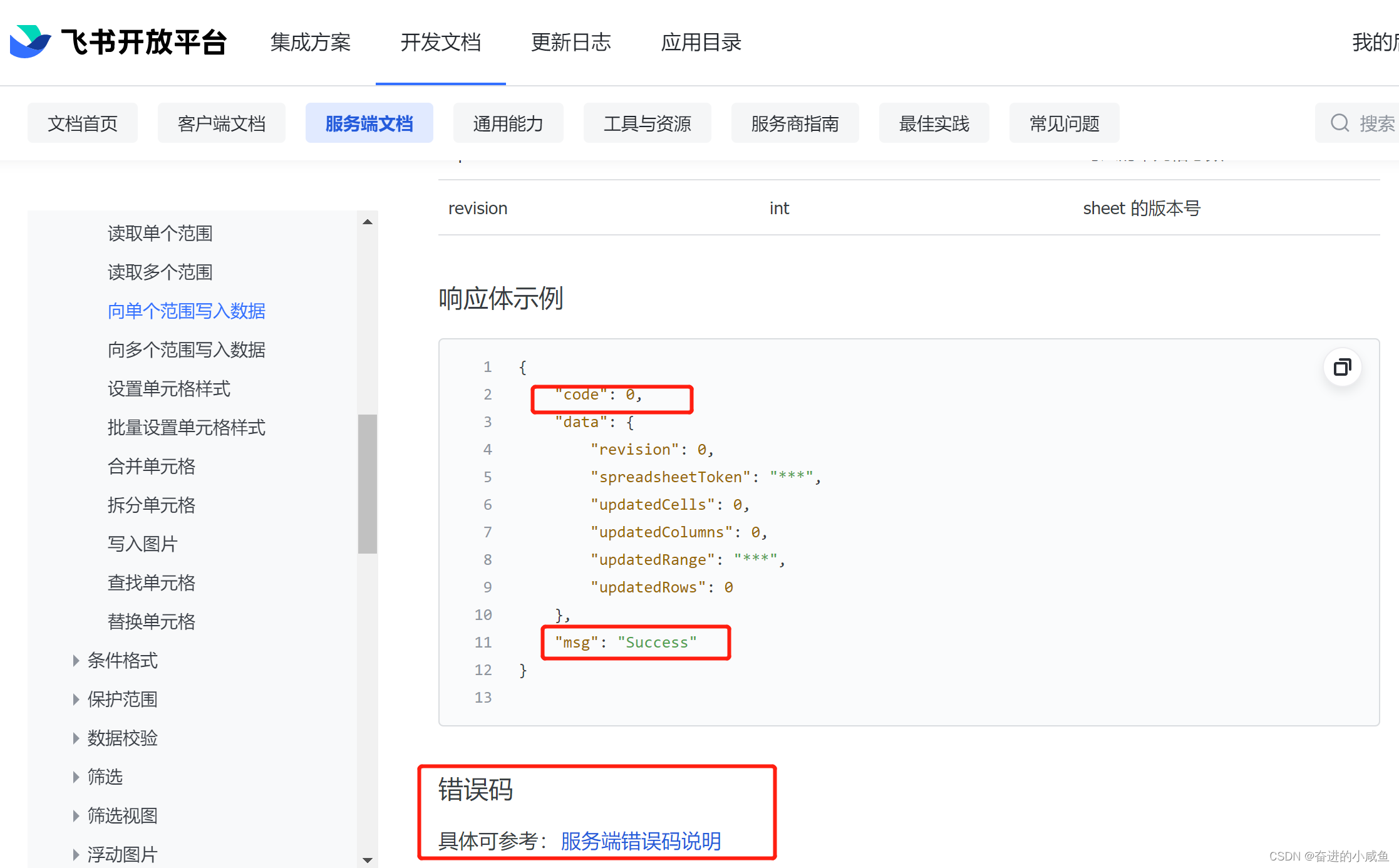Open the 查找单元格 sidebar page

tap(152, 583)
